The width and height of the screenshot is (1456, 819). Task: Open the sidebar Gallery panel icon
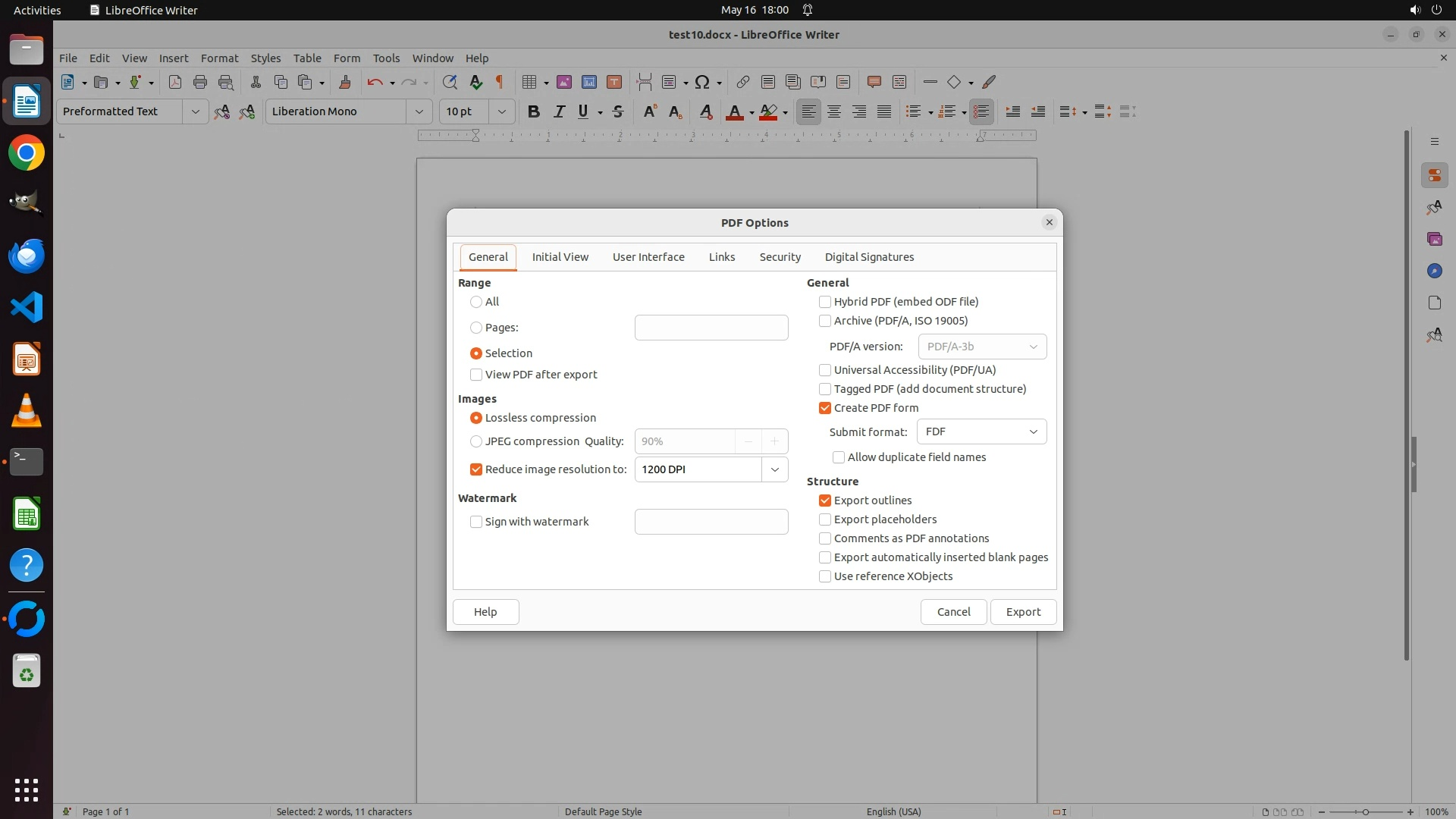point(1434,239)
